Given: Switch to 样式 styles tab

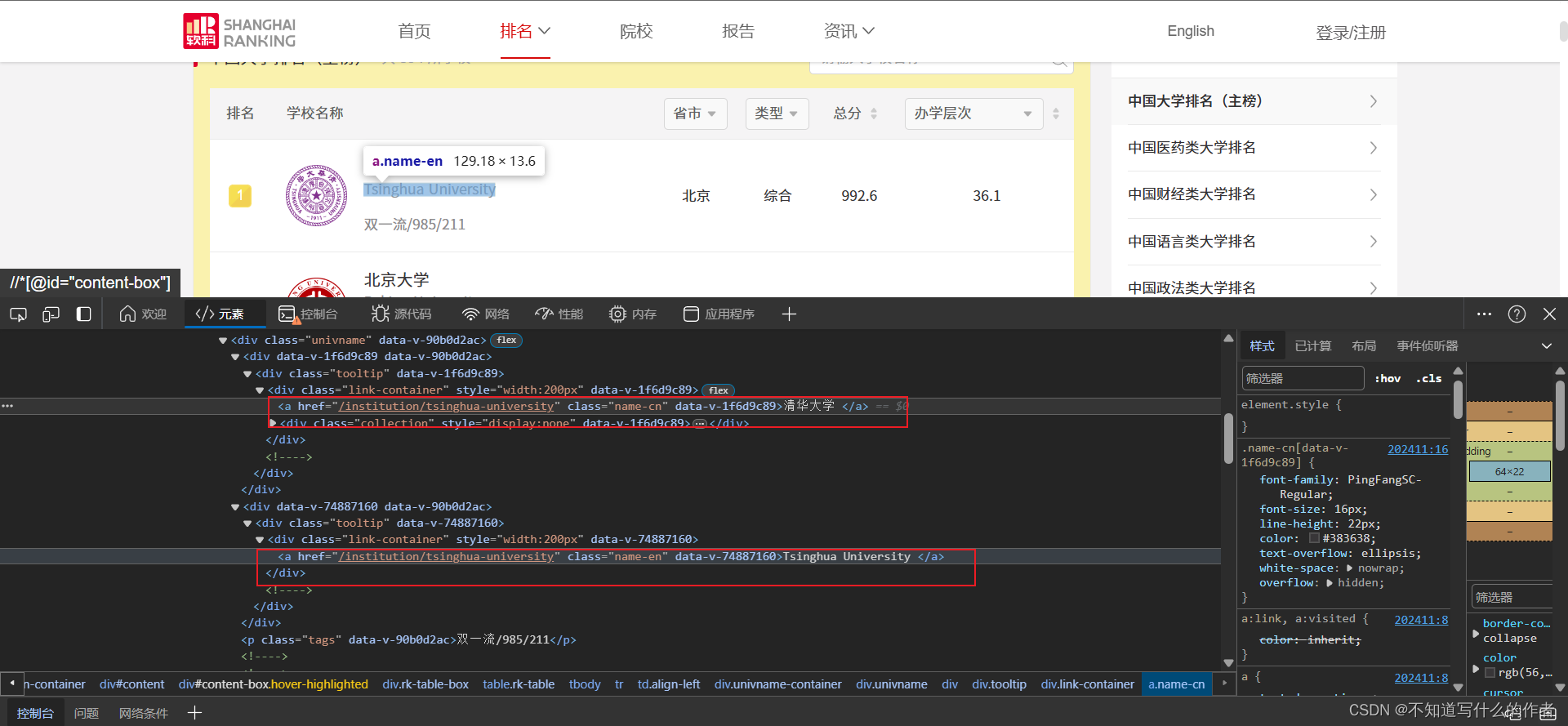Looking at the screenshot, I should [x=1262, y=346].
